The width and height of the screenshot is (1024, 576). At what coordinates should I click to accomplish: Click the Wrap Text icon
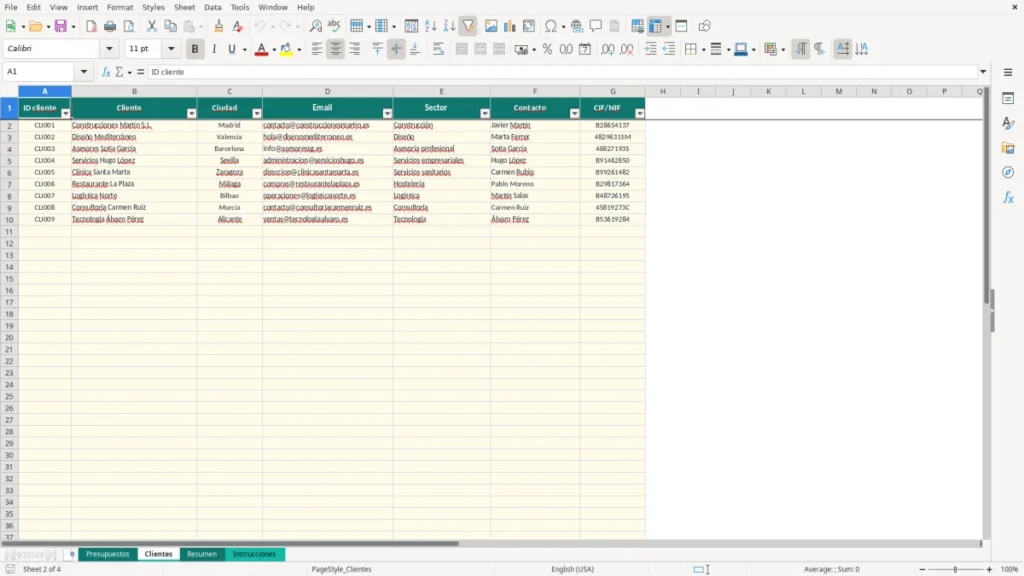click(x=438, y=49)
